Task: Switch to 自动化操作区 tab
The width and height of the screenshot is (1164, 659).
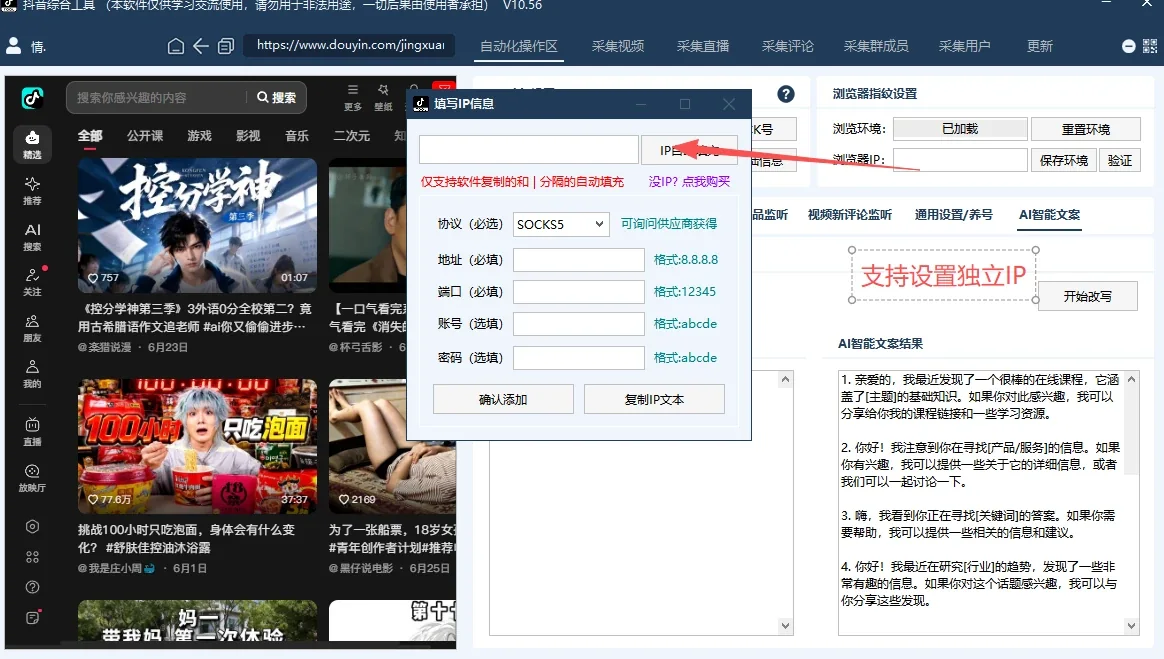Action: click(x=518, y=46)
